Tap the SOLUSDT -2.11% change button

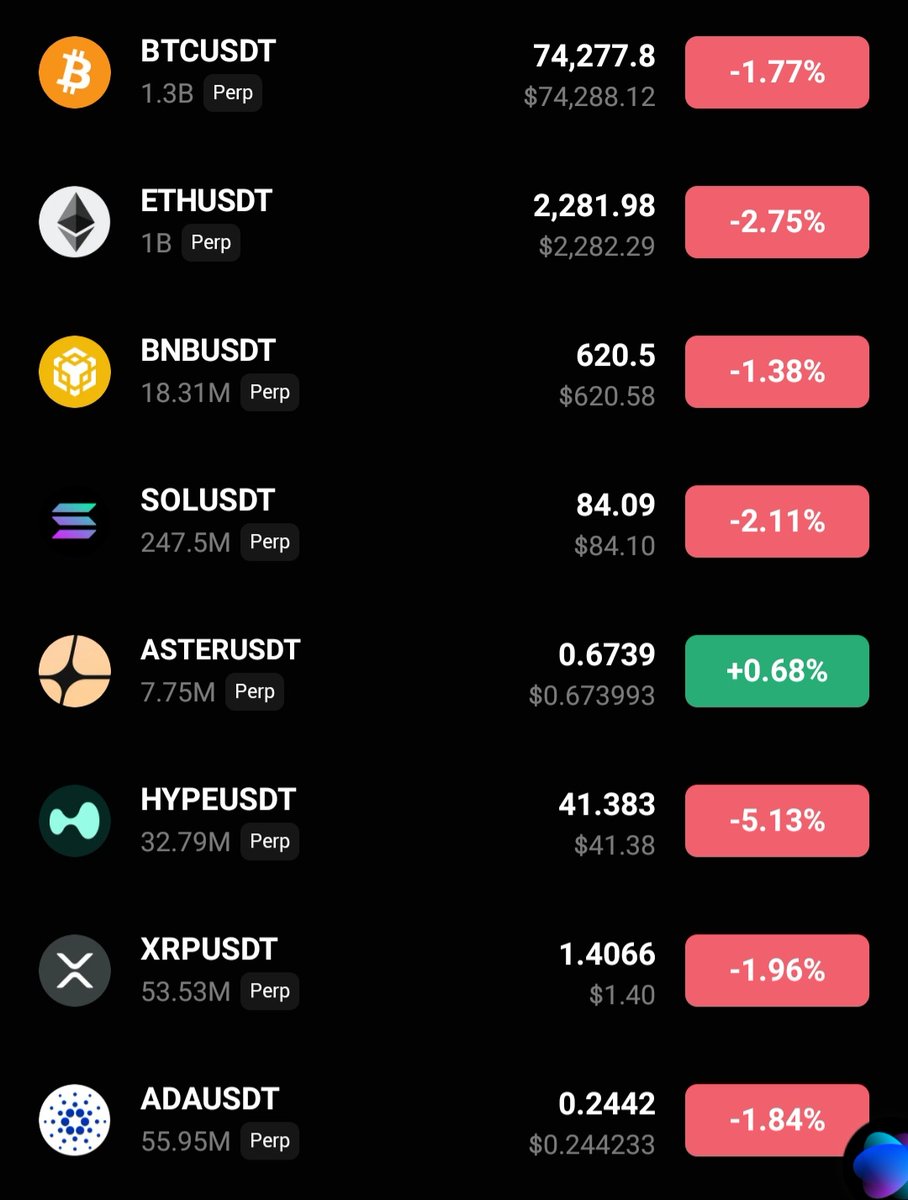click(x=776, y=521)
